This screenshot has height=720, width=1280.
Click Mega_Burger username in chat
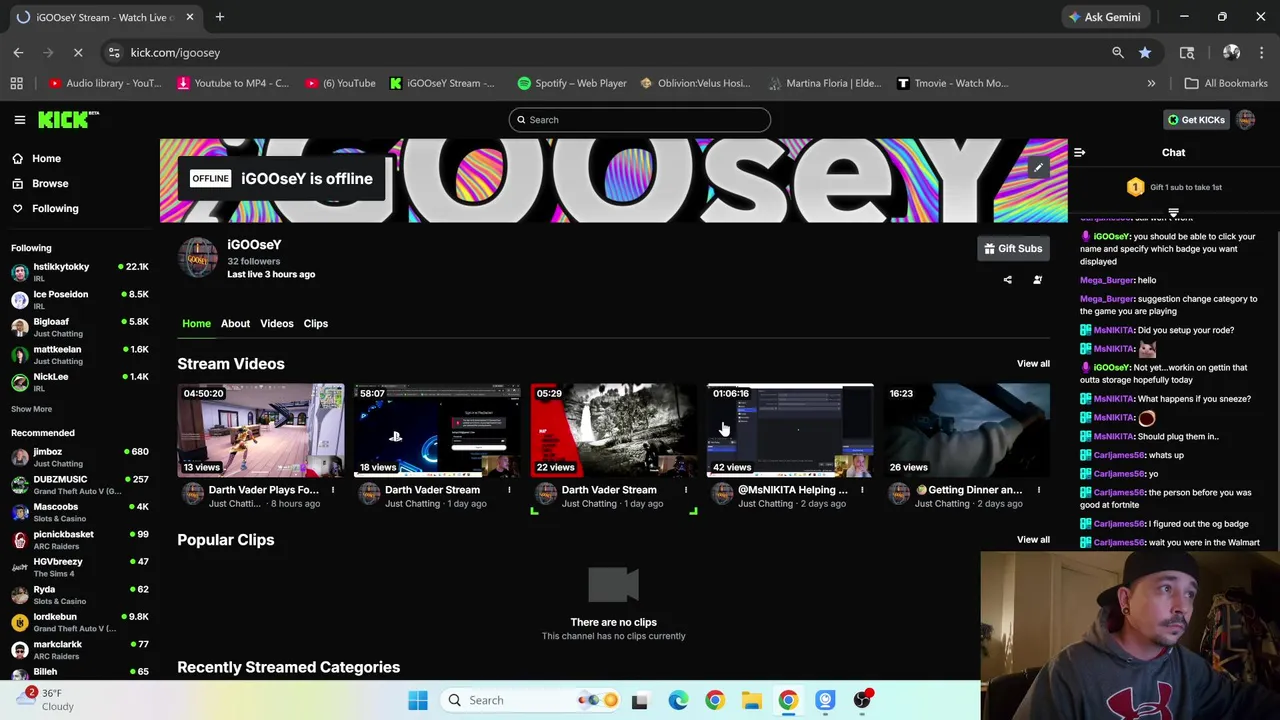point(1106,280)
